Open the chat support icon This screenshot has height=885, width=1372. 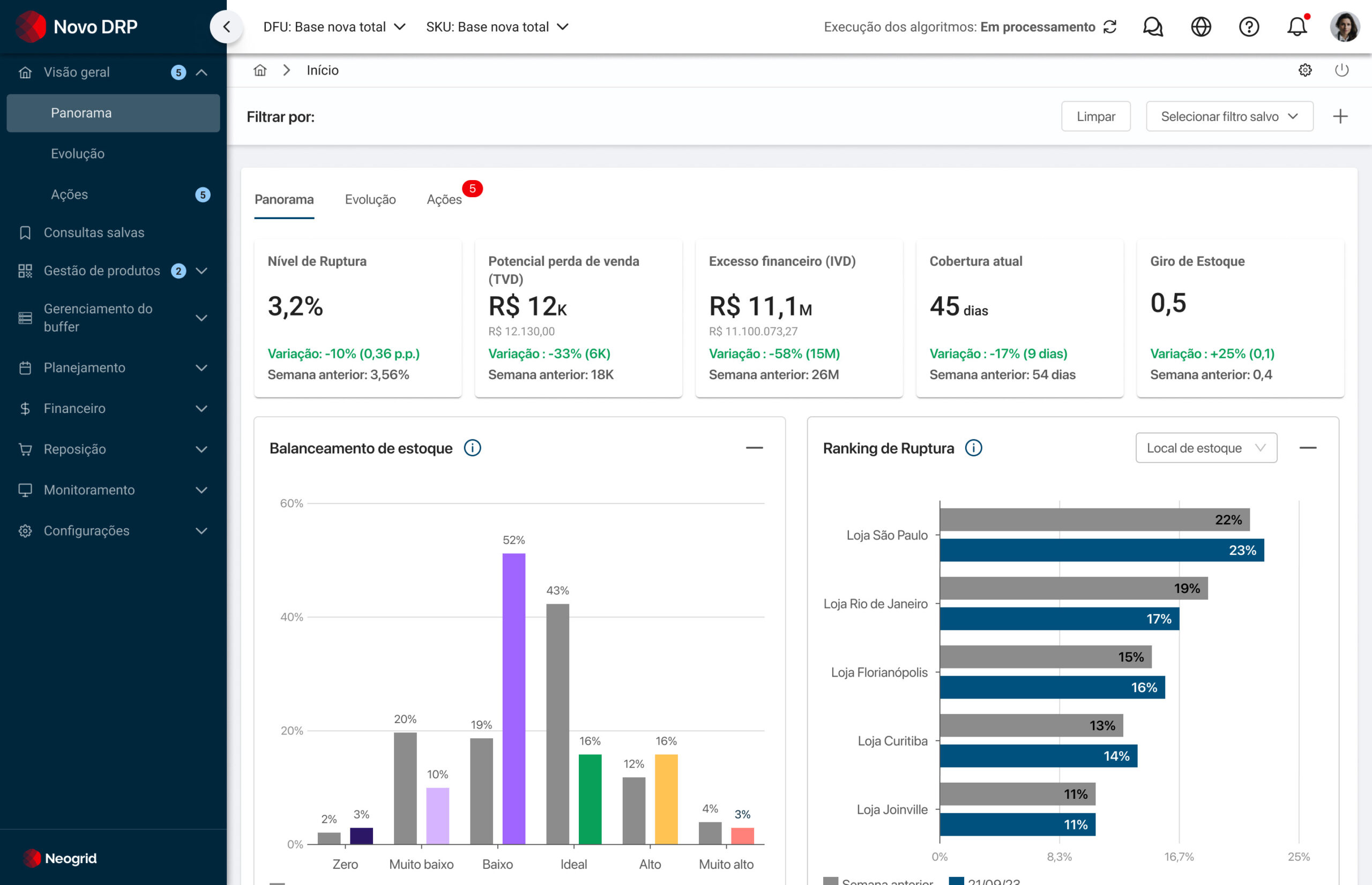coord(1153,27)
